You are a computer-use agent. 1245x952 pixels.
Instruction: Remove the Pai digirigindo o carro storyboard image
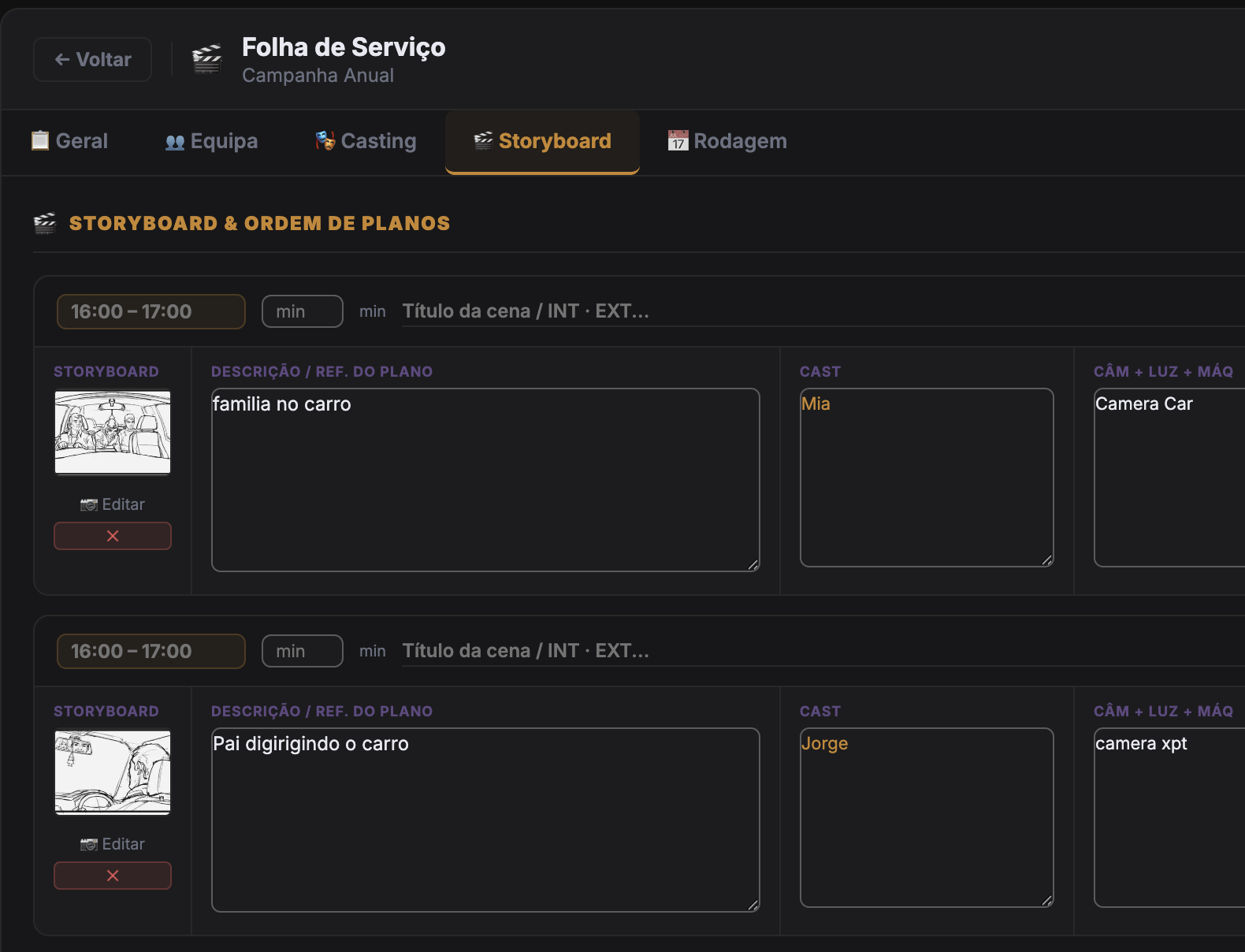[x=113, y=876]
